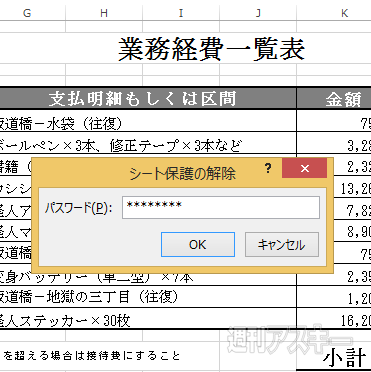The width and height of the screenshot is (371, 372).
Task: Click OK in the unprotect sheet dialog
Action: click(x=198, y=245)
